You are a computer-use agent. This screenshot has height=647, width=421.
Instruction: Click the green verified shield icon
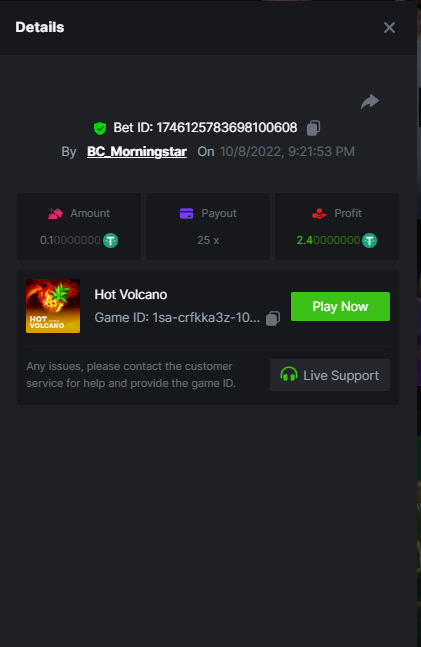pos(100,128)
